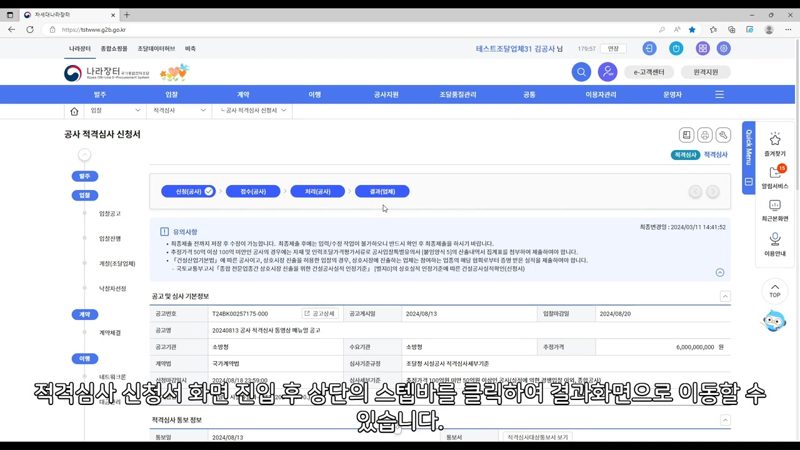This screenshot has width=800, height=450.
Task: Open 발주 in main navigation
Action: click(100, 94)
